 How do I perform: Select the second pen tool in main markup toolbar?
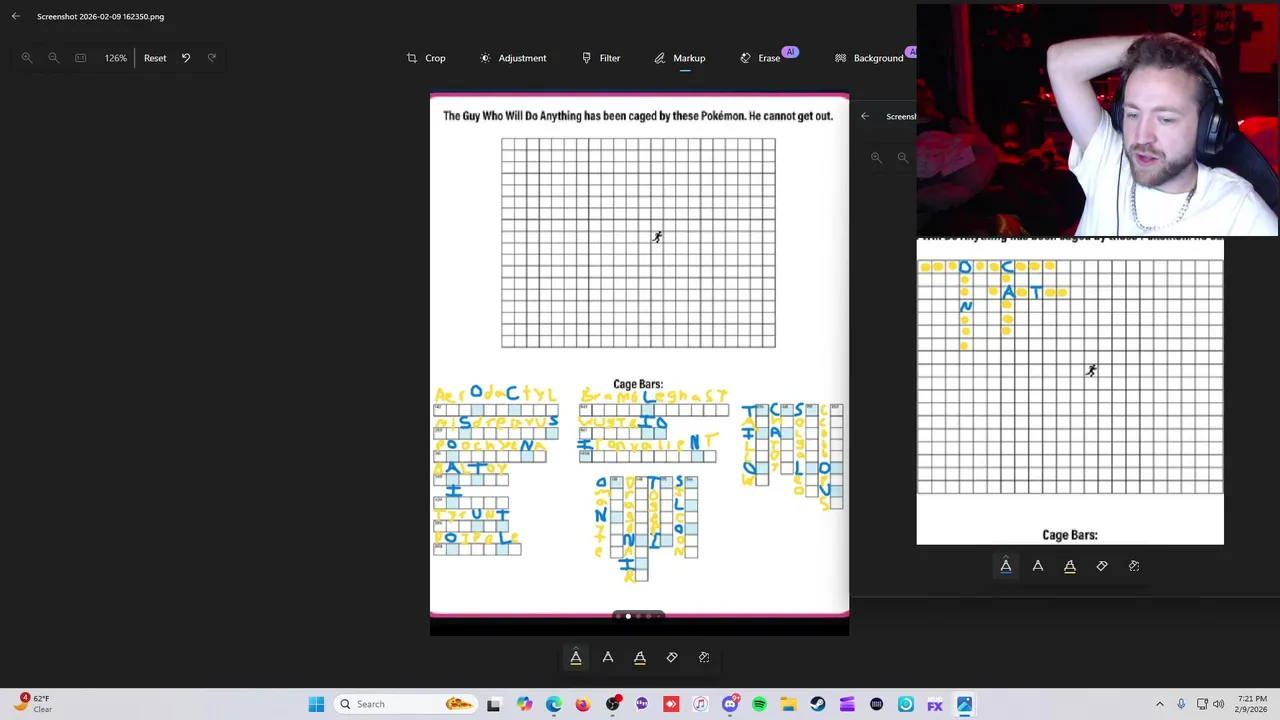point(608,657)
